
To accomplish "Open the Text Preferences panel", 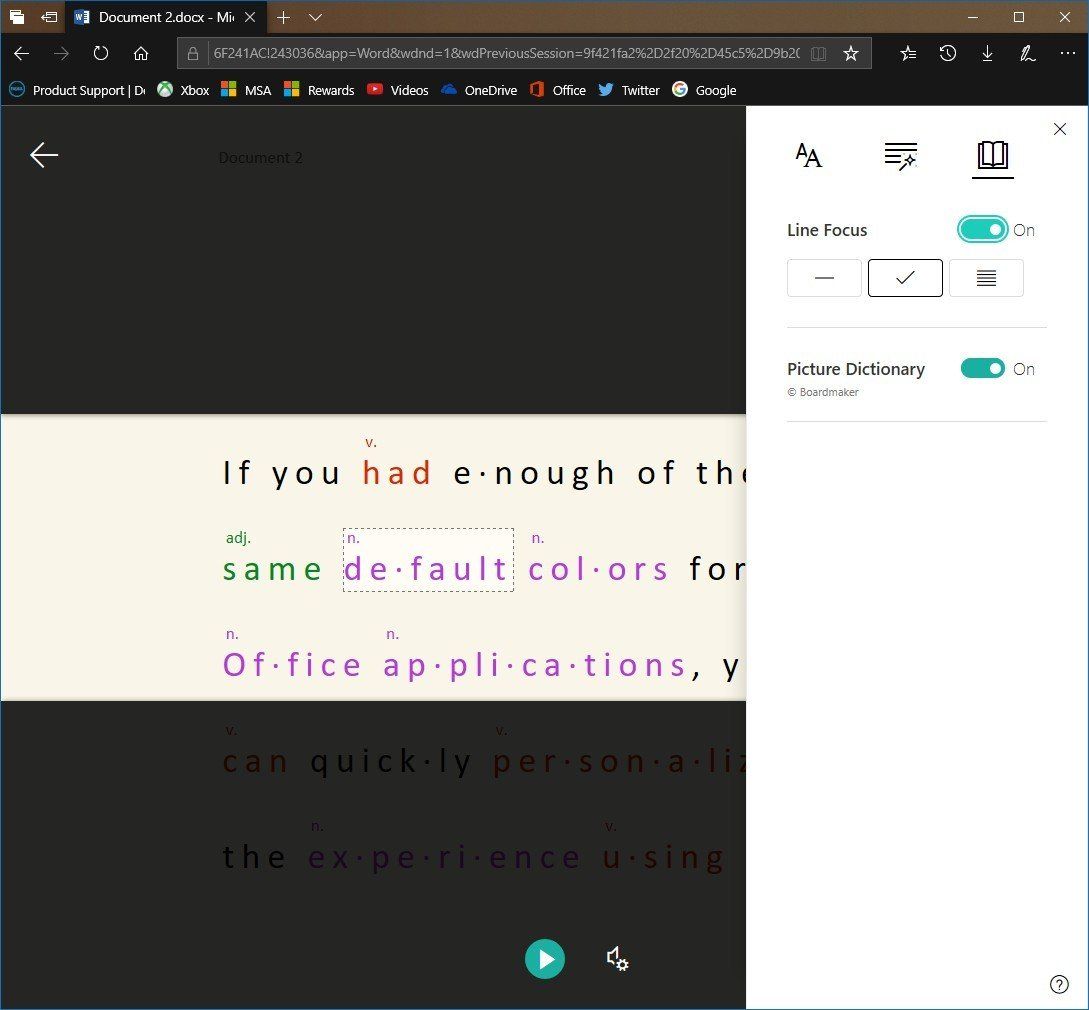I will (808, 155).
